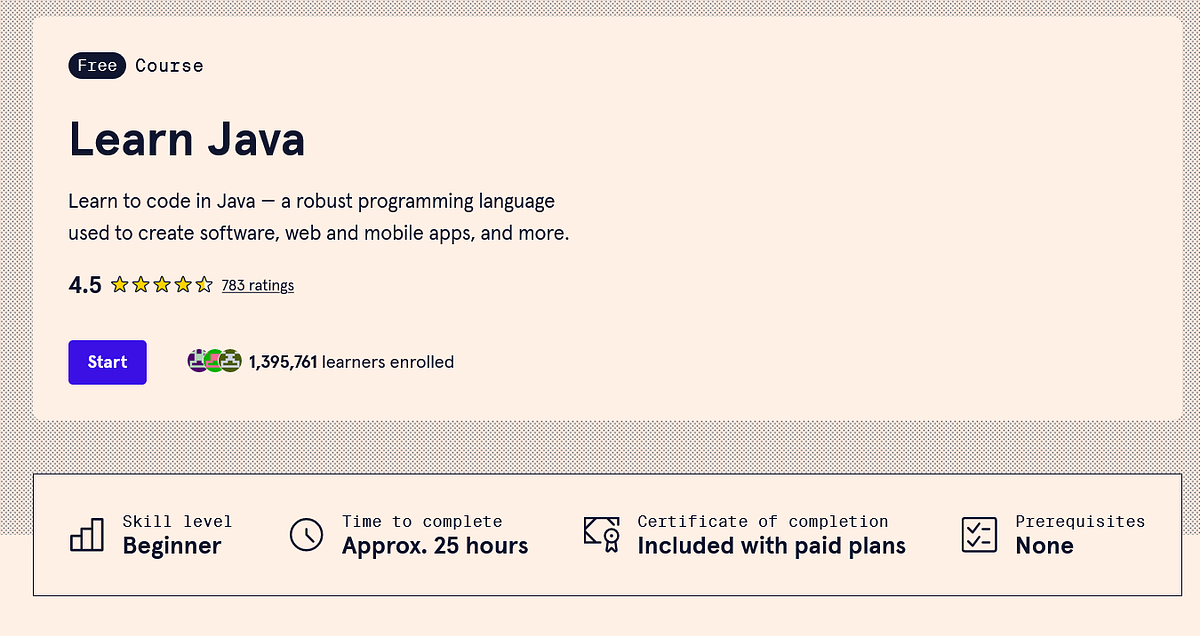Image resolution: width=1200 pixels, height=636 pixels.
Task: Click the Learn Java heading
Action: [x=187, y=139]
